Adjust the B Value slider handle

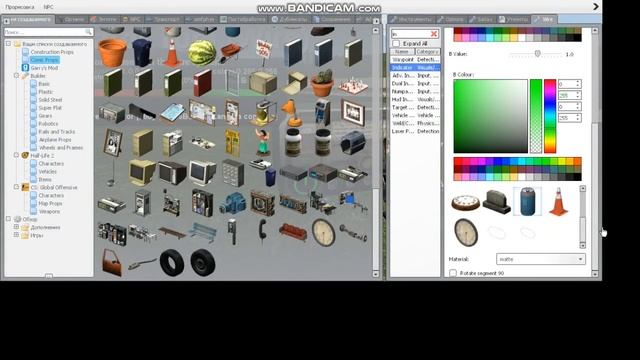(538, 53)
